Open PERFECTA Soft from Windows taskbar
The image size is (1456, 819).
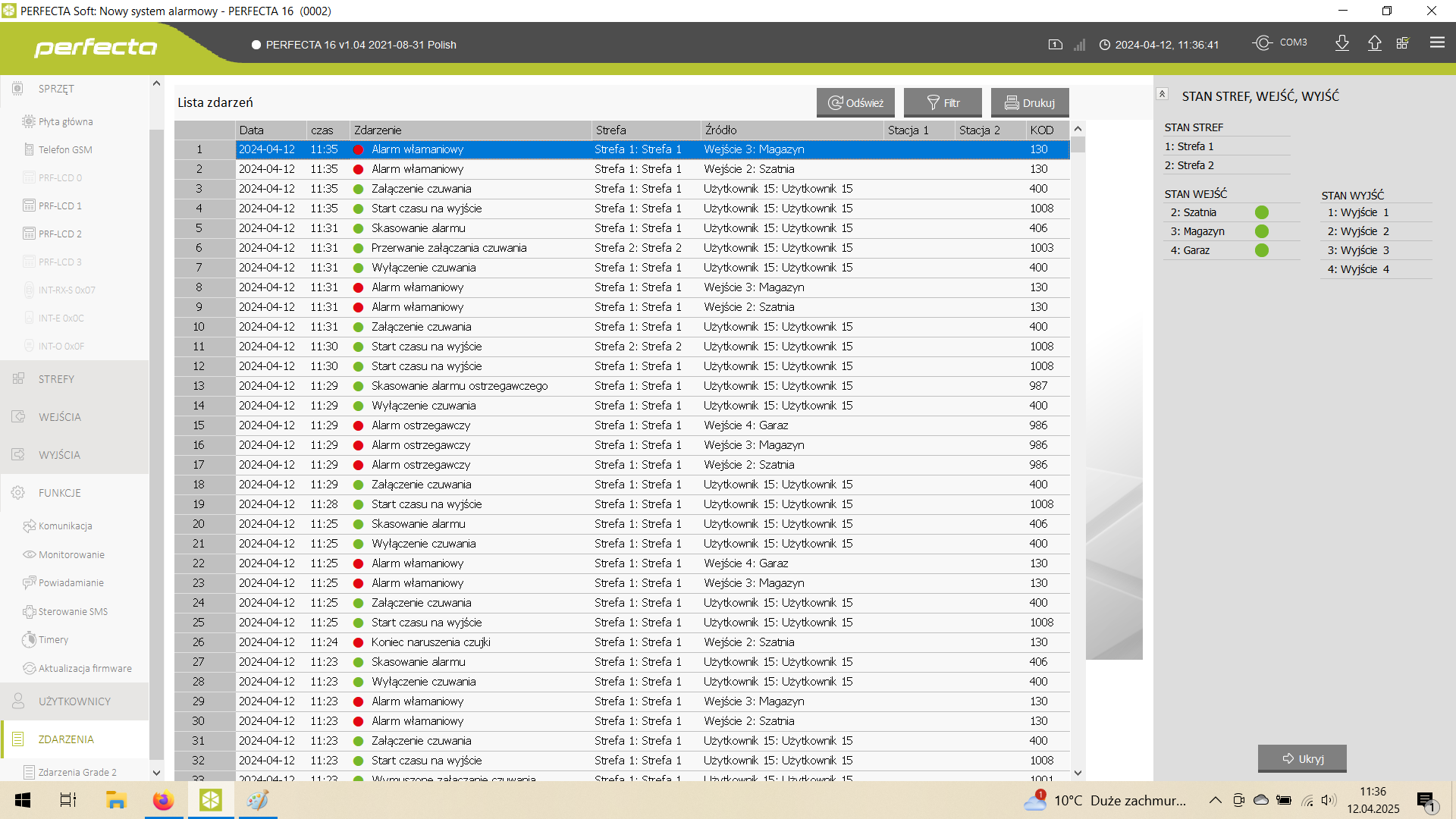211,800
